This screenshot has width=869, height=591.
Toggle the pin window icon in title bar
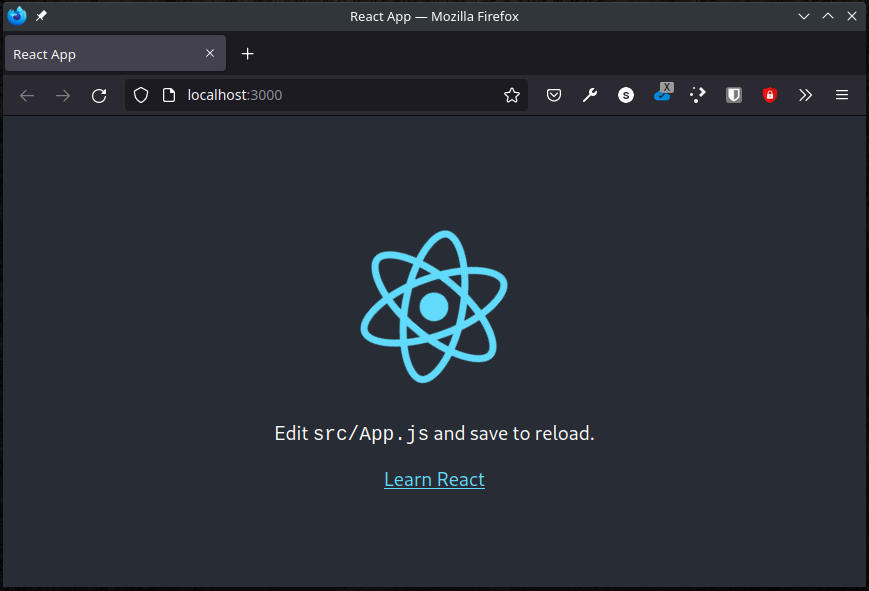42,16
